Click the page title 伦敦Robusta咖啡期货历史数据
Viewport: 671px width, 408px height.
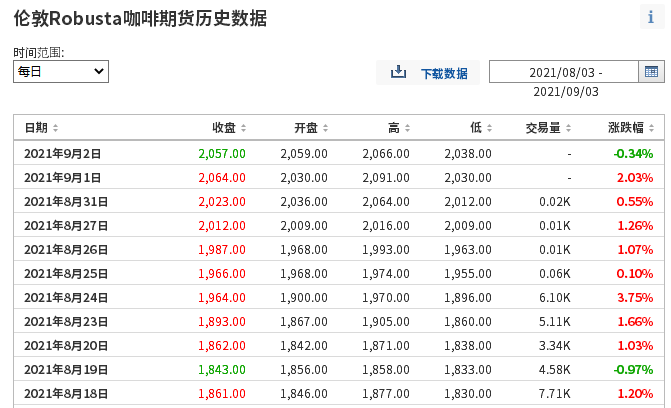pos(140,19)
